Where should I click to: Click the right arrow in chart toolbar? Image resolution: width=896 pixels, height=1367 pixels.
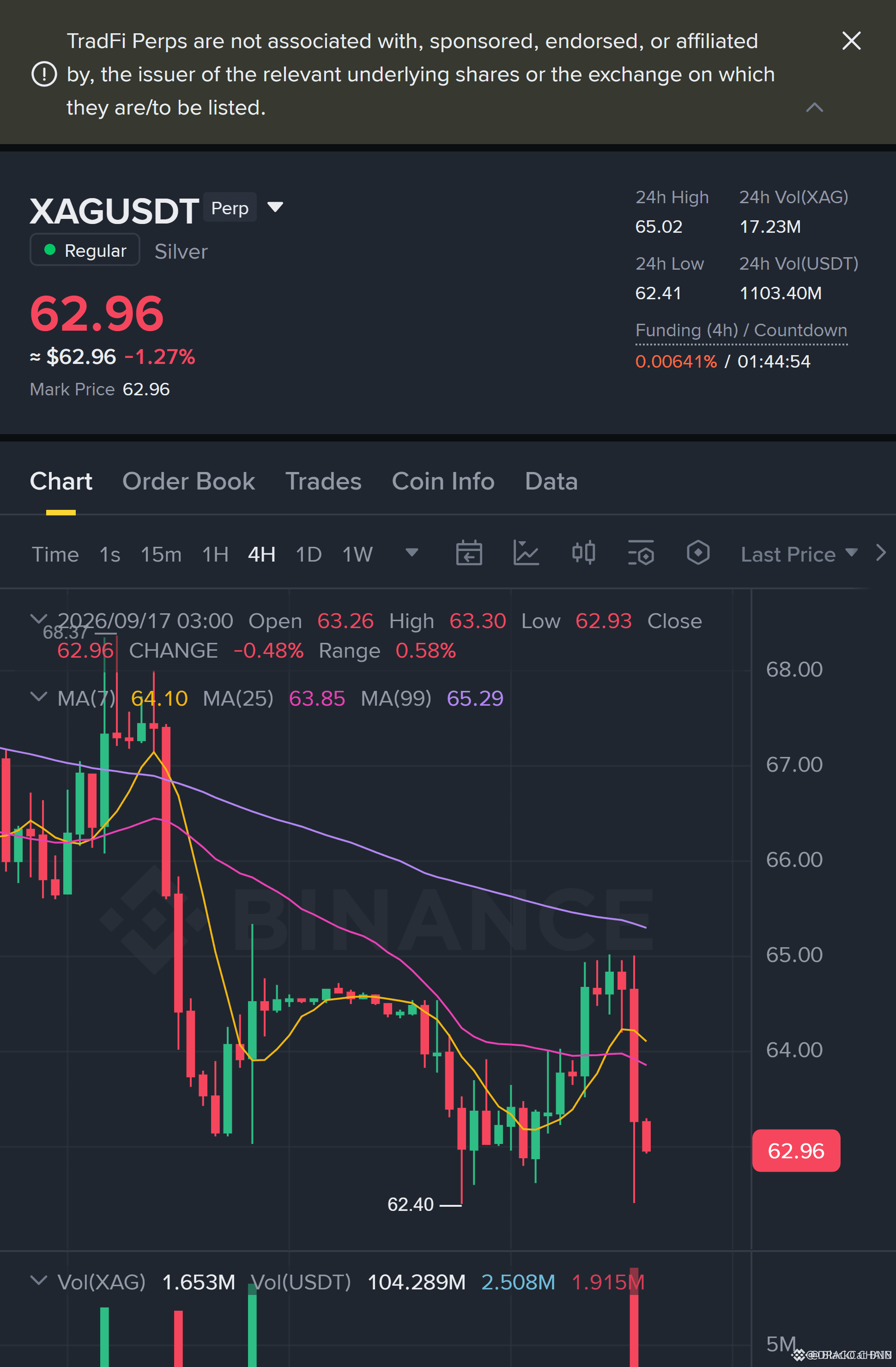pos(881,553)
